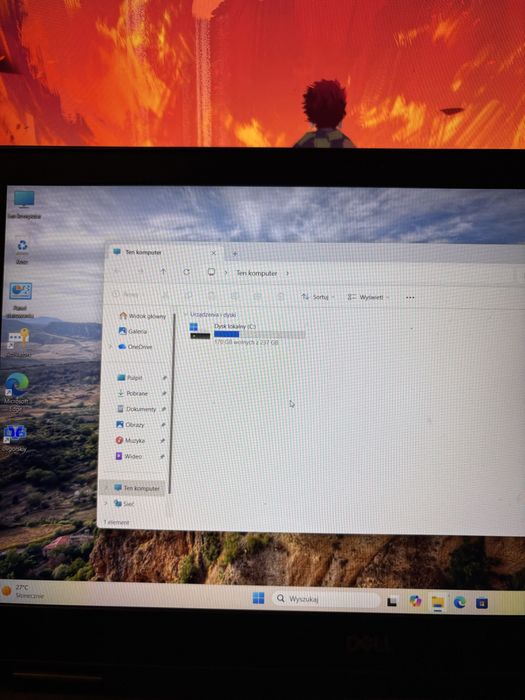Open the three-dots more options menu
The image size is (525, 700).
pos(410,297)
